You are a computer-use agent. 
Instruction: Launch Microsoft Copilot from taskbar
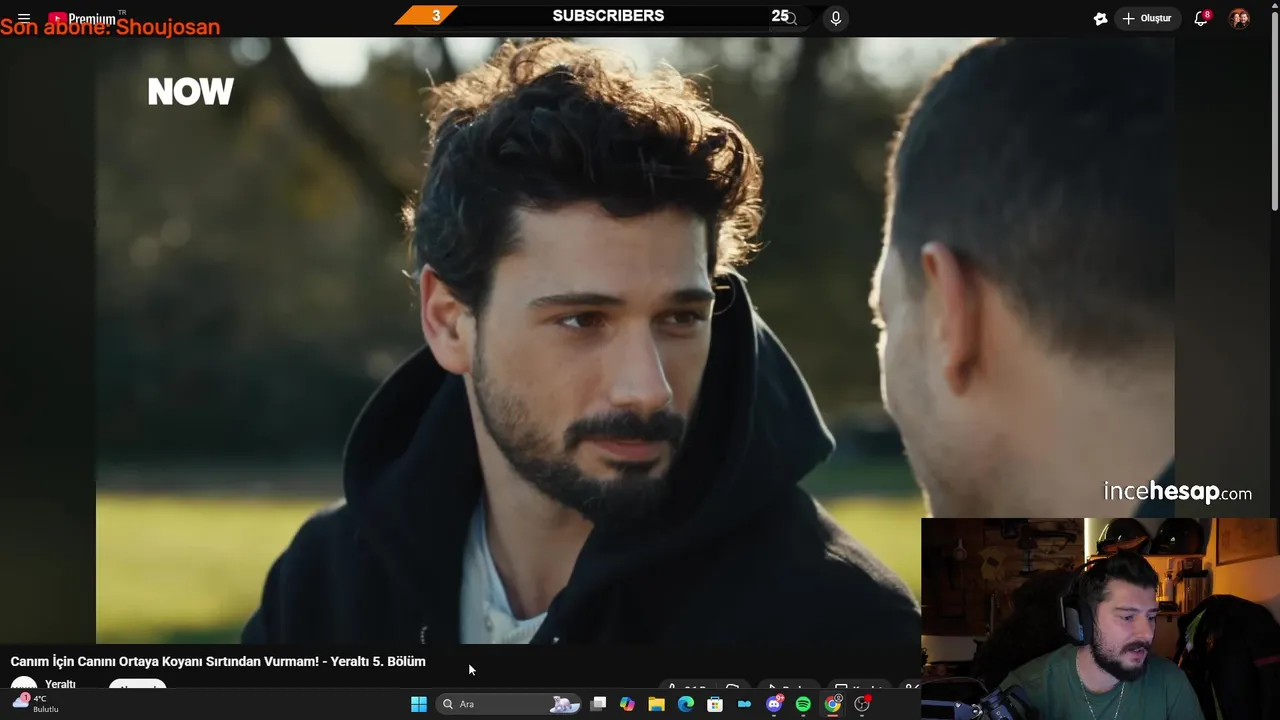pyautogui.click(x=627, y=704)
